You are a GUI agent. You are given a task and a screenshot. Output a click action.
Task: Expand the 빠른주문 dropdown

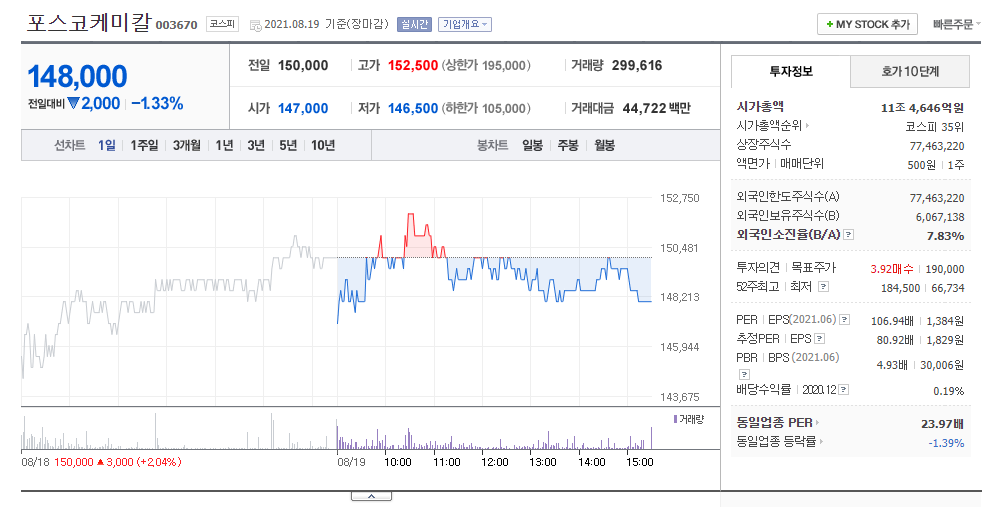[x=956, y=24]
